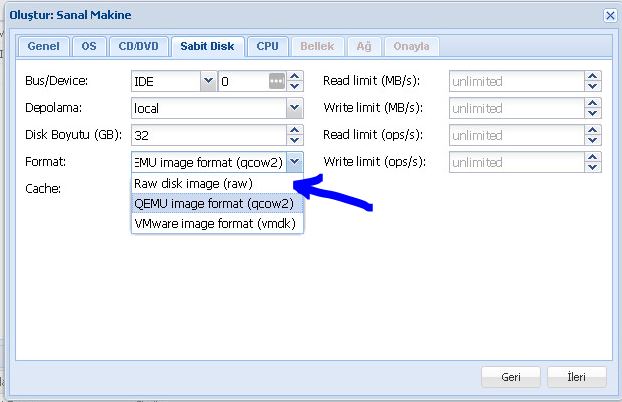Click the Disk Boyutu (GB) input field
This screenshot has width=622, height=402.
click(208, 135)
